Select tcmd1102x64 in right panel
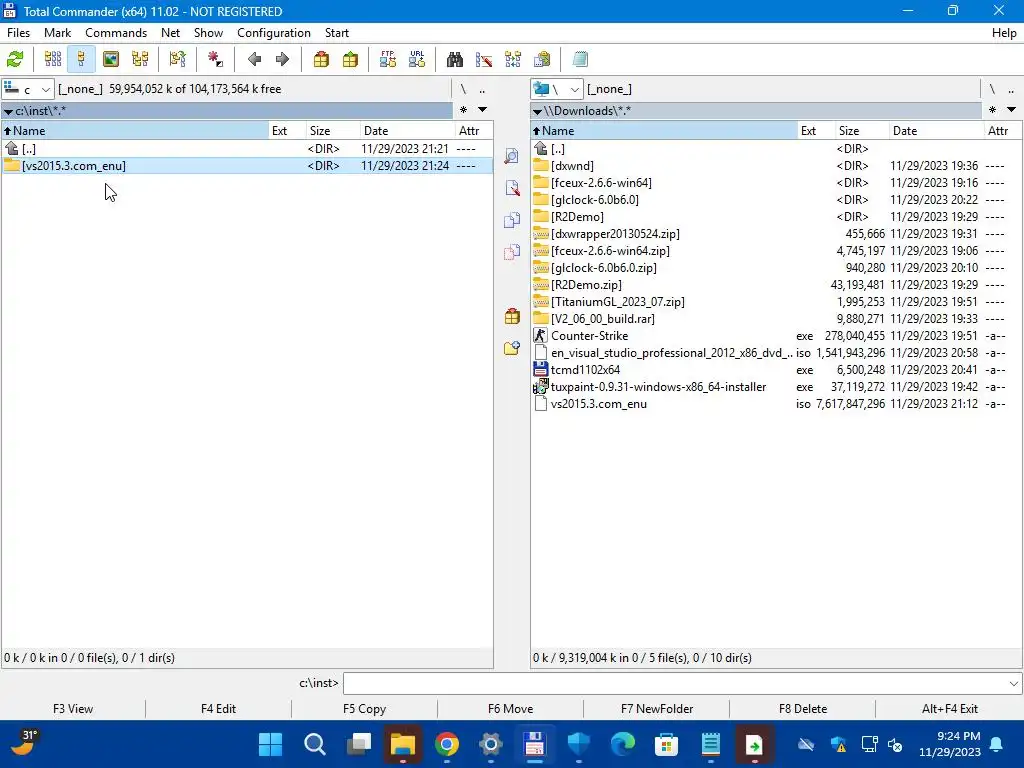Screen dimensions: 1024x768 (x=775, y=370)
